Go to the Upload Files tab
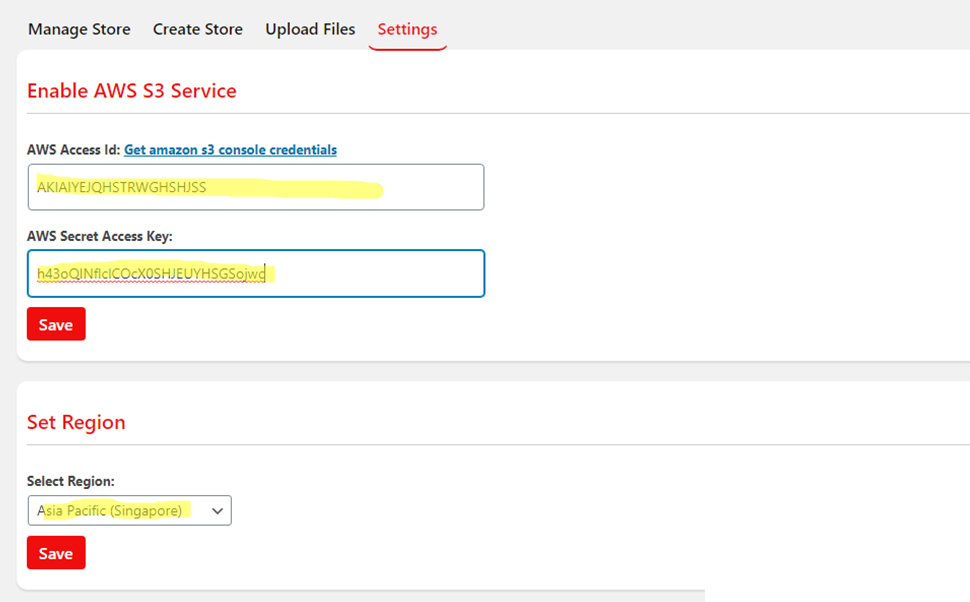Screen dimensions: 970x602 coord(310,29)
